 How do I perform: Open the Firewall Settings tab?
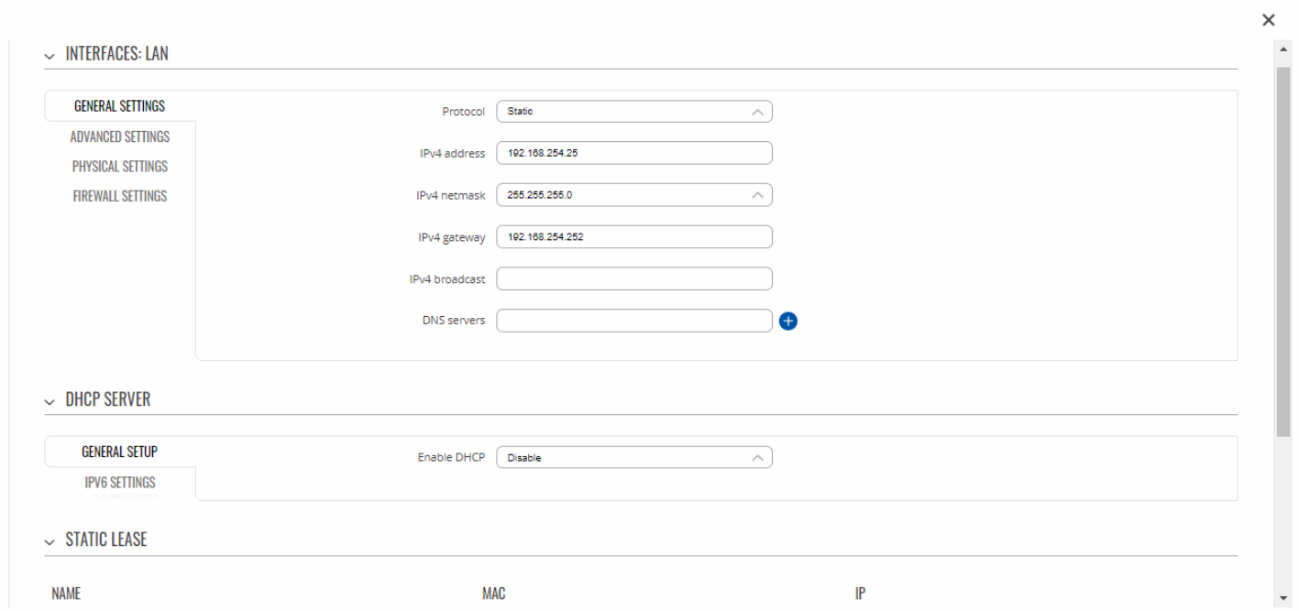120,196
